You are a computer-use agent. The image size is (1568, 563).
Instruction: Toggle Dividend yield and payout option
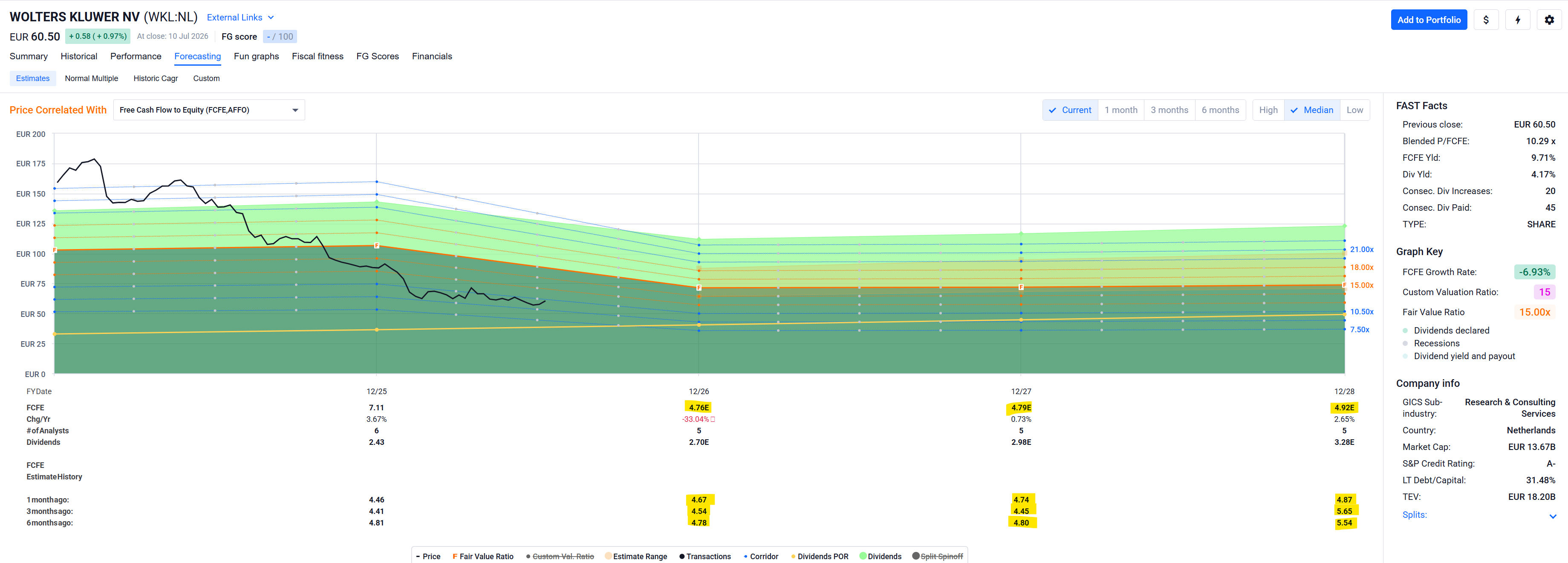pyautogui.click(x=1458, y=356)
